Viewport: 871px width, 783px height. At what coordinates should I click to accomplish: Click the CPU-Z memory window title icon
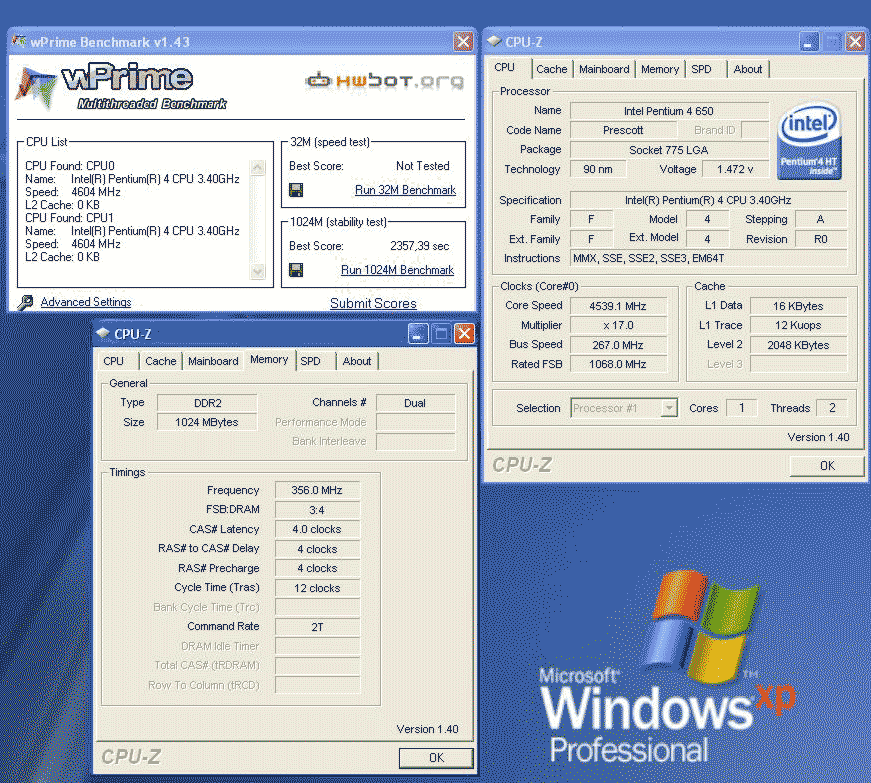click(x=103, y=333)
